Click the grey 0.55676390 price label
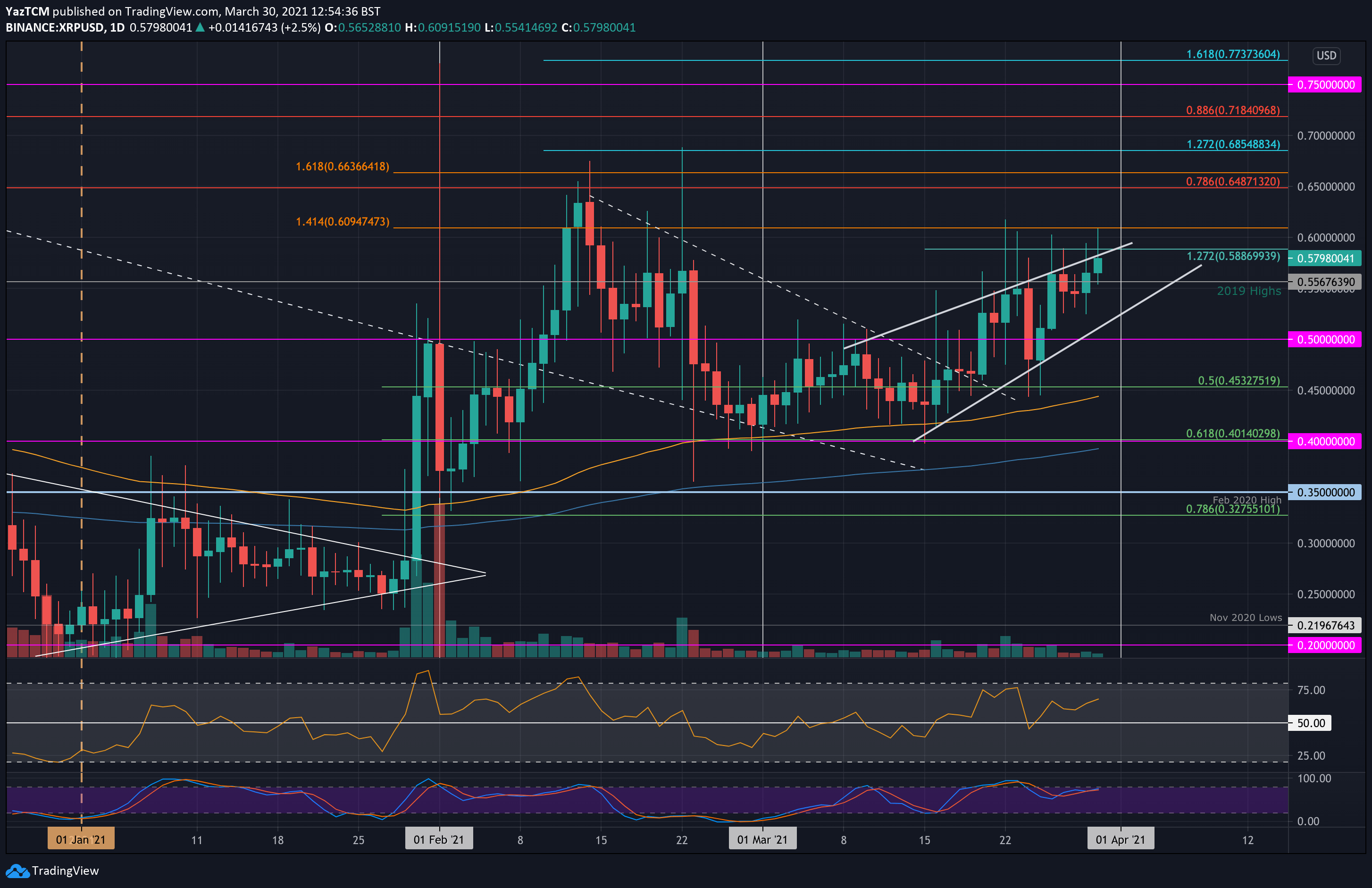 tap(1325, 282)
